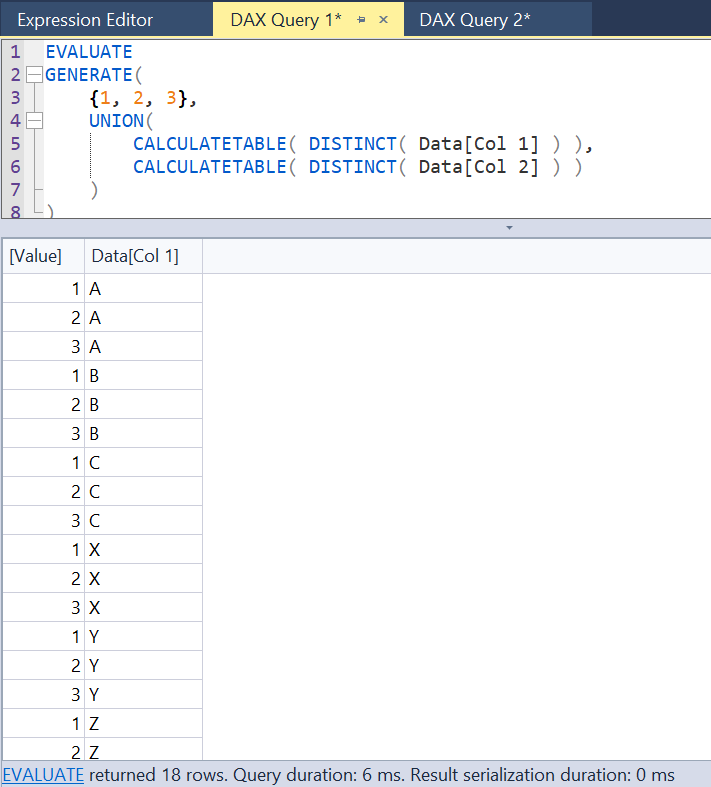The width and height of the screenshot is (711, 787).
Task: Close the DAX Query 1 tab
Action: click(x=383, y=20)
